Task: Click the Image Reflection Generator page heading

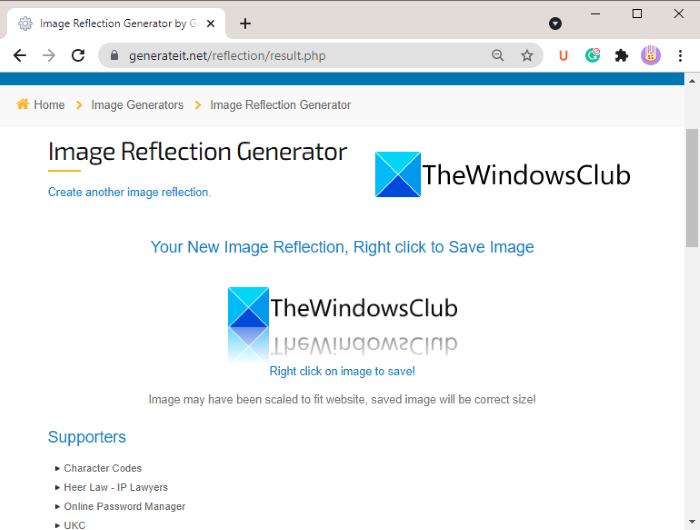Action: pos(197,152)
